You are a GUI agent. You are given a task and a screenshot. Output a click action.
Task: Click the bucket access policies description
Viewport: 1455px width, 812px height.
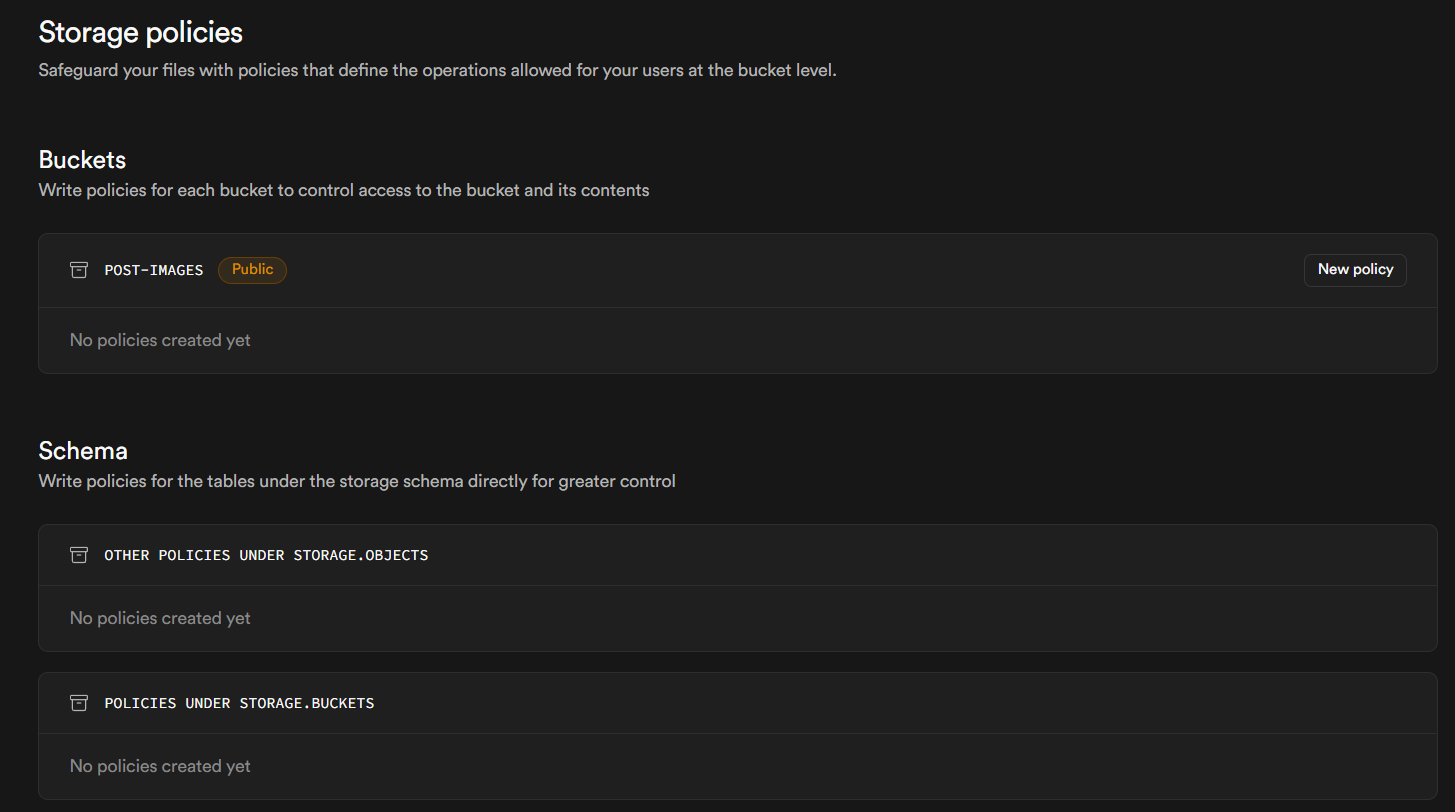click(344, 190)
